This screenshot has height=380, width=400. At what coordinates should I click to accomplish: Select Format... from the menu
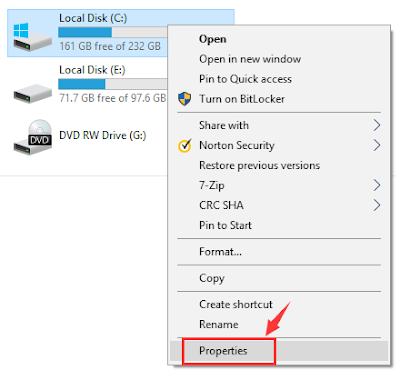point(220,252)
